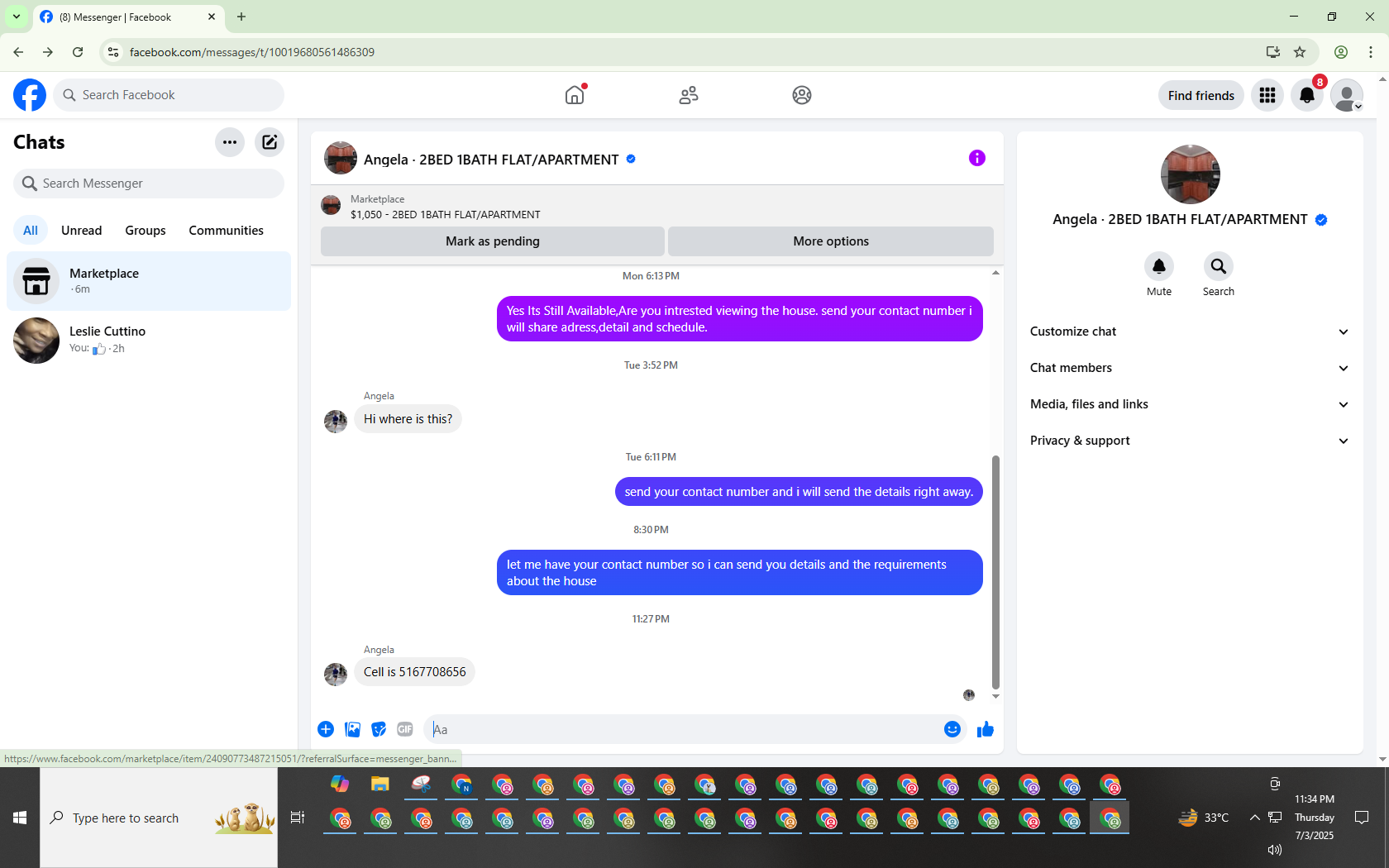Open the Facebook home logo
The height and width of the screenshot is (868, 1389).
click(30, 95)
